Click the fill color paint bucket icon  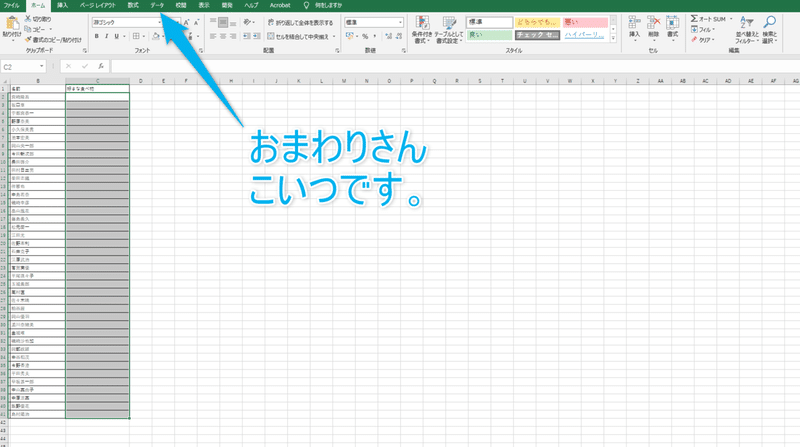pos(156,36)
